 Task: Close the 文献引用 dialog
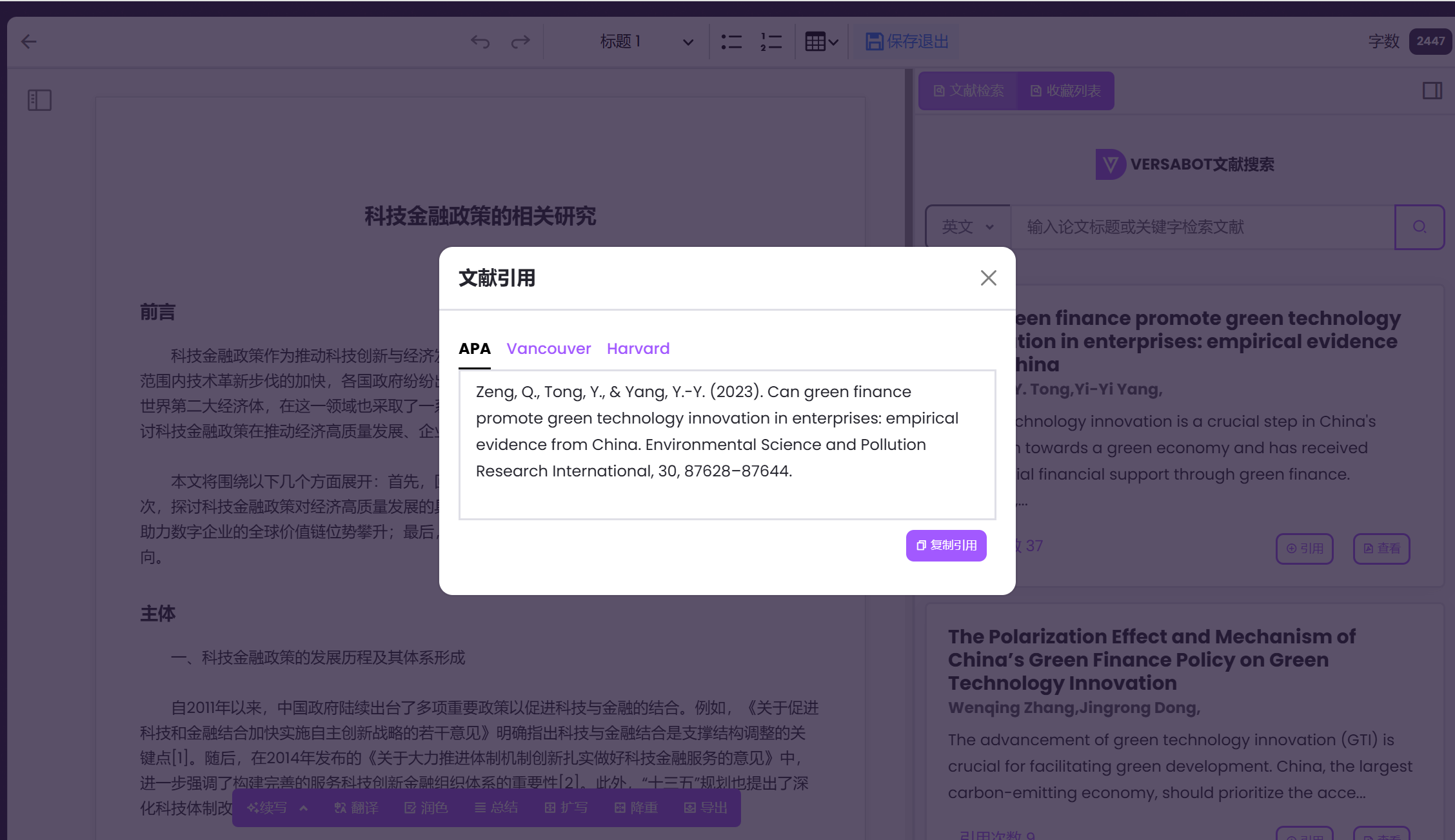click(x=988, y=278)
